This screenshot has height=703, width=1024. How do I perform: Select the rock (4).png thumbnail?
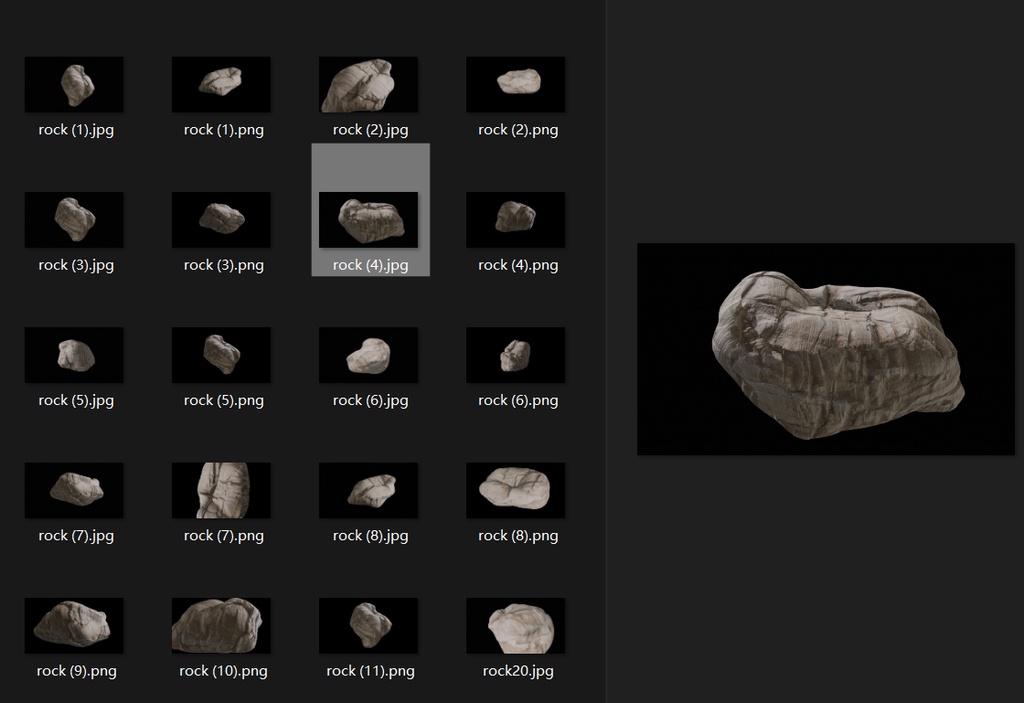click(x=516, y=220)
